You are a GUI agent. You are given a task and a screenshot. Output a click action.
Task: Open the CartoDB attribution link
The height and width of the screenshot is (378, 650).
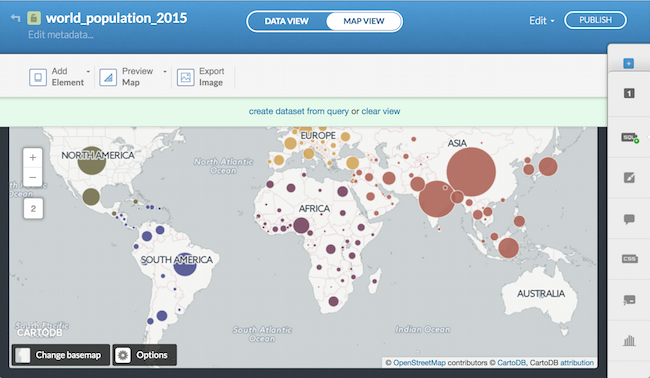pos(511,363)
